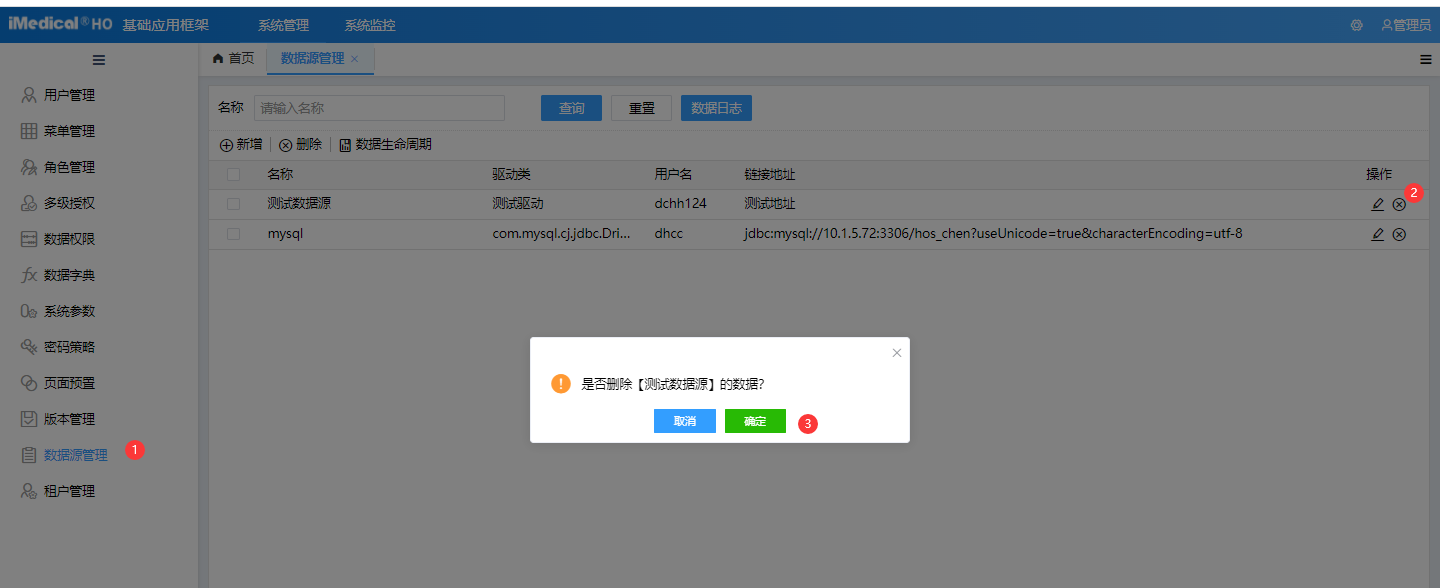Check the checkbox for 测试数据源 row
The width and height of the screenshot is (1440, 588).
pyautogui.click(x=233, y=204)
